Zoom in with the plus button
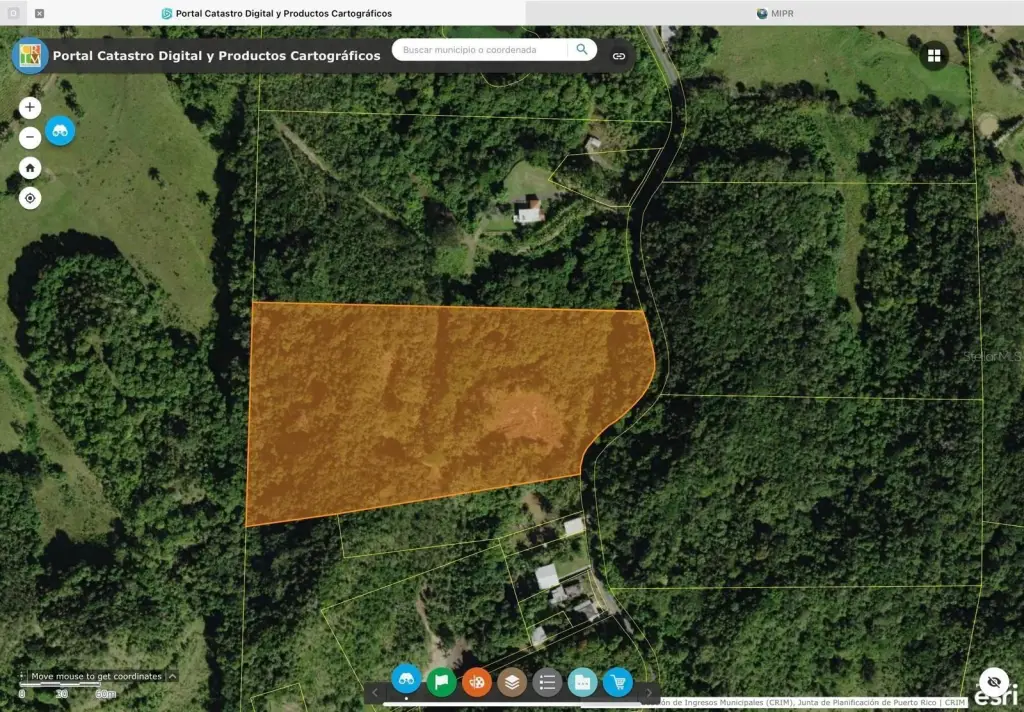Viewport: 1024px width, 712px height. (30, 107)
